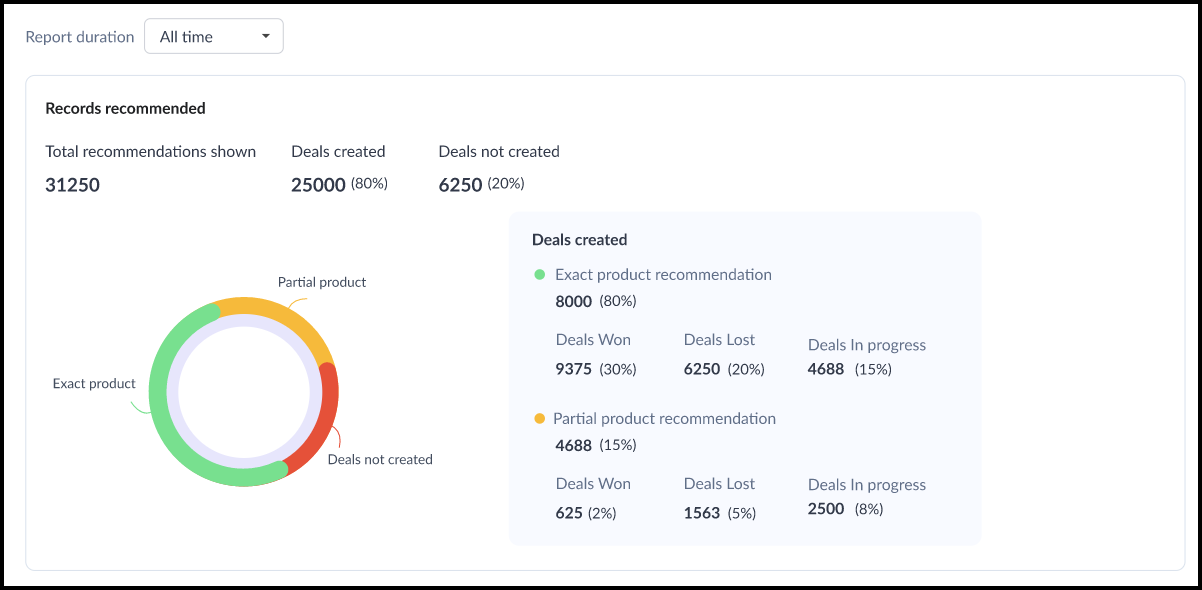Click the Partial product chart label

(321, 283)
